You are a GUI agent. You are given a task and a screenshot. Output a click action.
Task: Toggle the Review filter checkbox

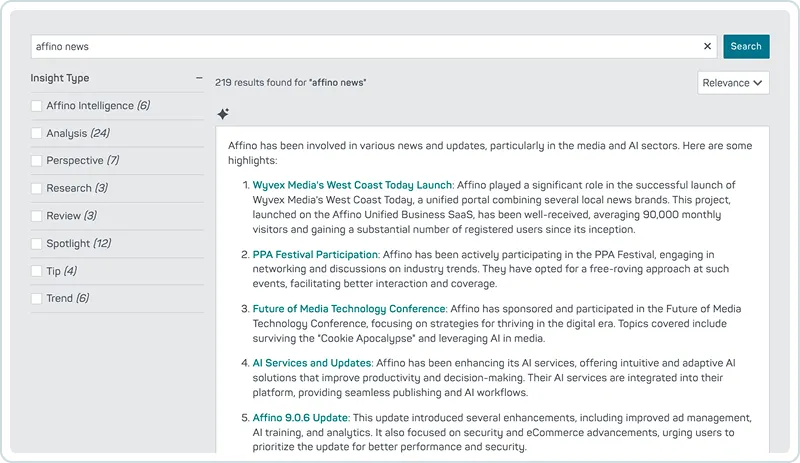36,215
